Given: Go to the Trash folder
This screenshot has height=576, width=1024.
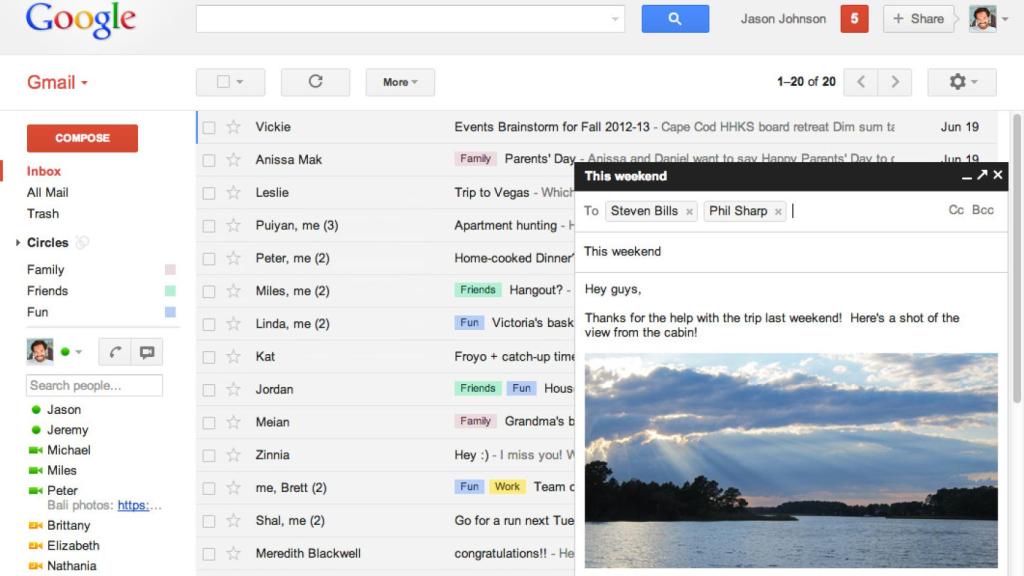Looking at the screenshot, I should click(x=43, y=213).
